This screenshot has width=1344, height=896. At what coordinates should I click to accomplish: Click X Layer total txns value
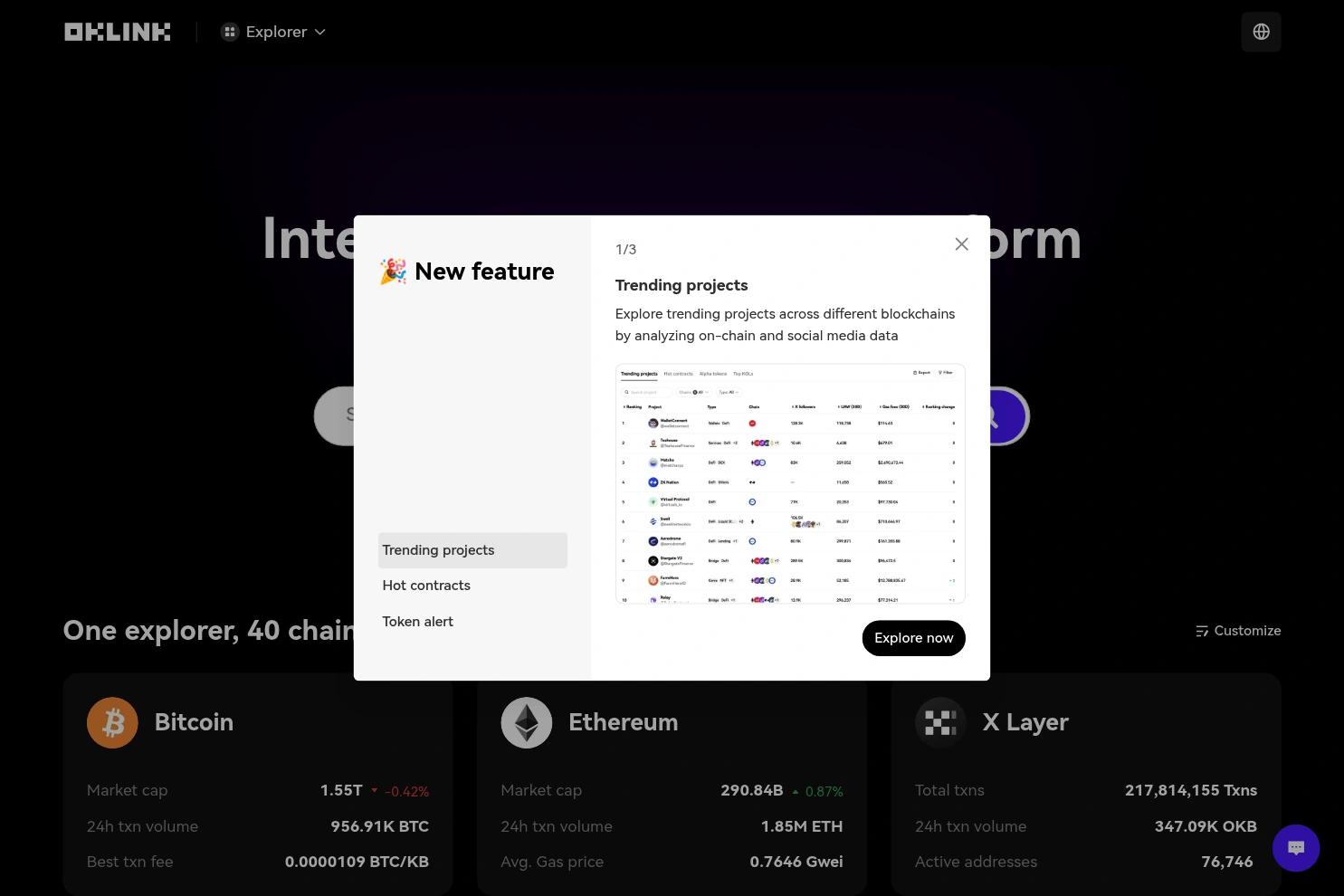click(x=1191, y=790)
